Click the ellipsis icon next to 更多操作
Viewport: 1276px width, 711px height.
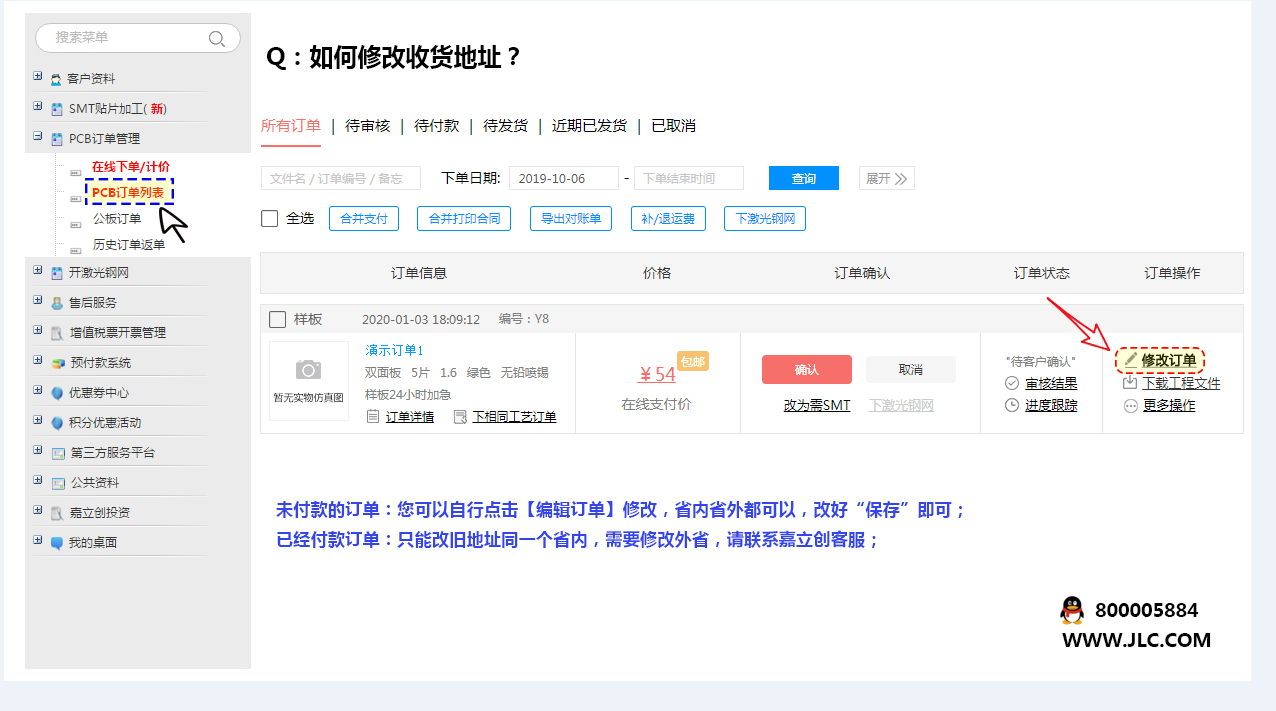click(x=1130, y=406)
